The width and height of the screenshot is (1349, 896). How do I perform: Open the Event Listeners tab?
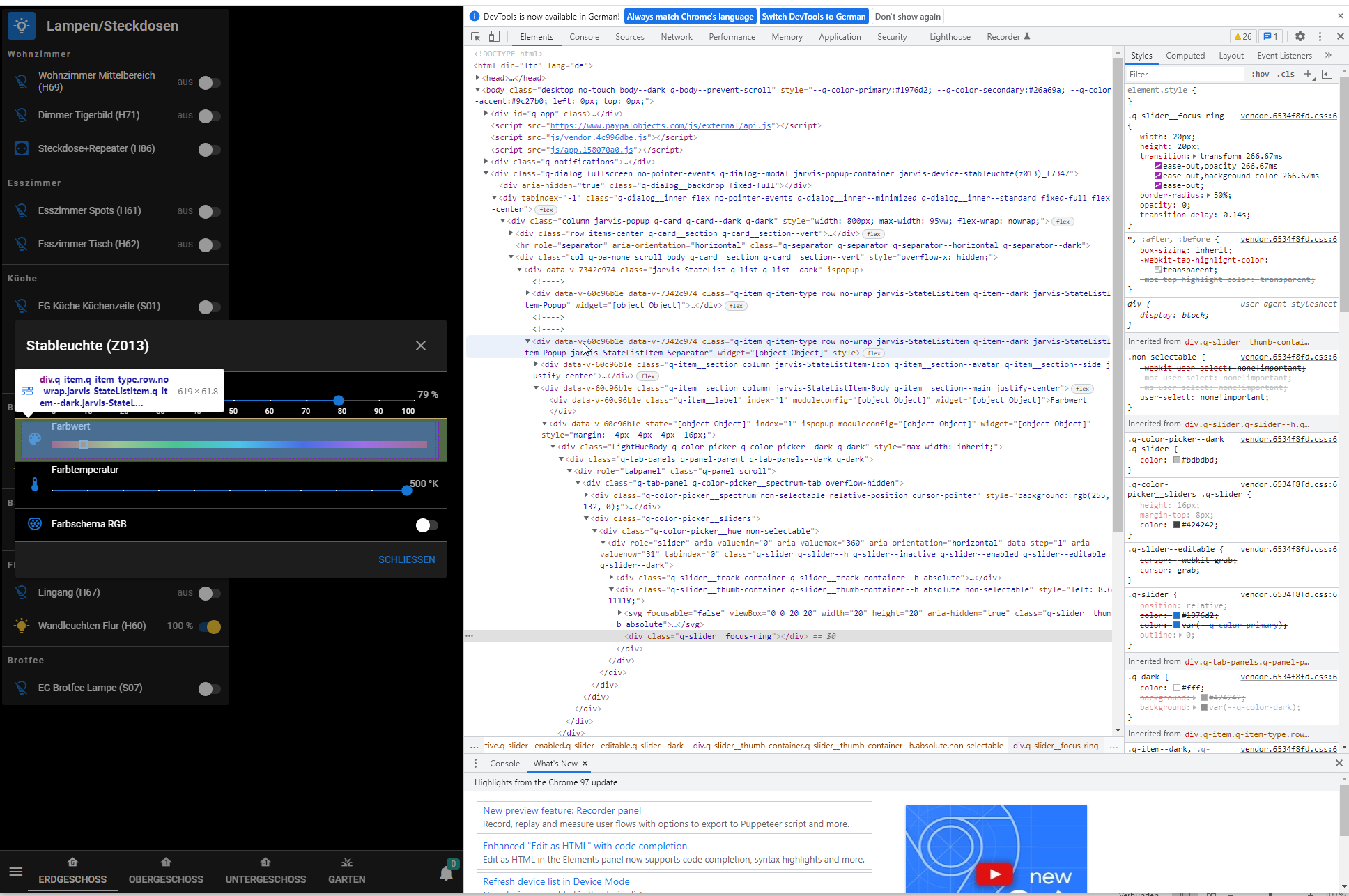[x=1284, y=56]
